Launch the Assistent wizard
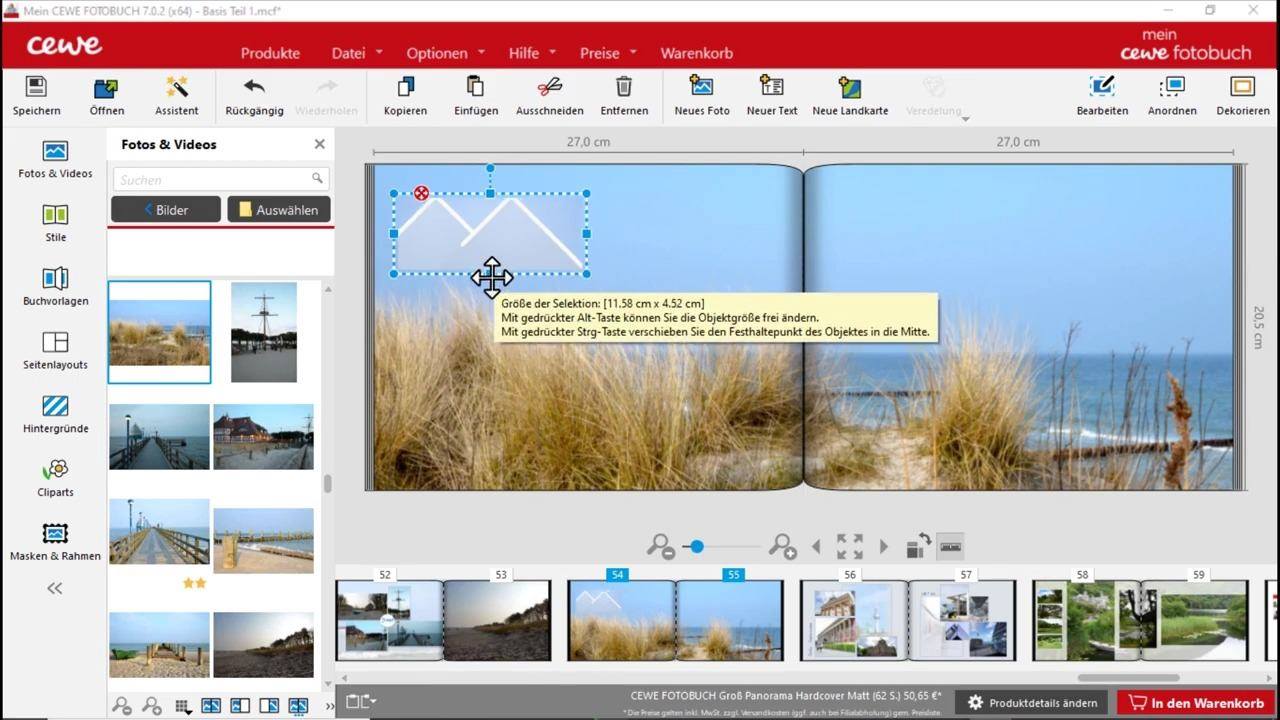 tap(177, 96)
